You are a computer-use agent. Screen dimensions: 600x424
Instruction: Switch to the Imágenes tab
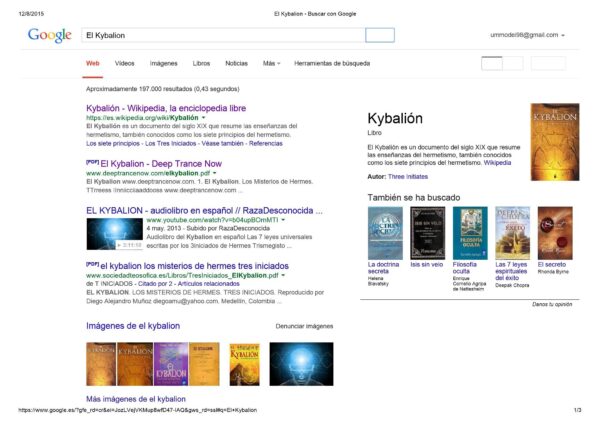pyautogui.click(x=163, y=64)
